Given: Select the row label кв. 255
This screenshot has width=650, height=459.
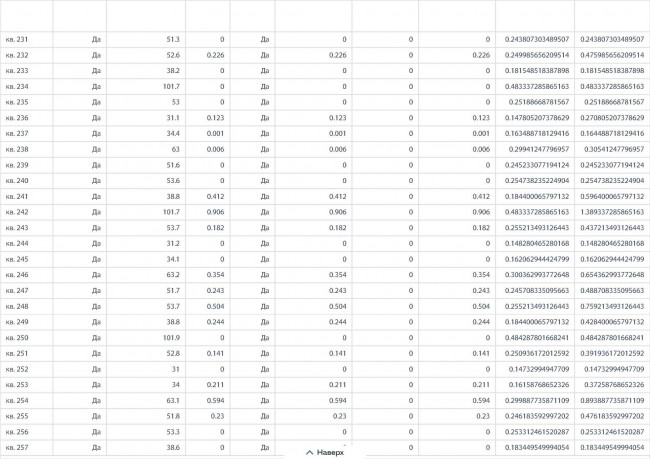Looking at the screenshot, I should 17,416.
